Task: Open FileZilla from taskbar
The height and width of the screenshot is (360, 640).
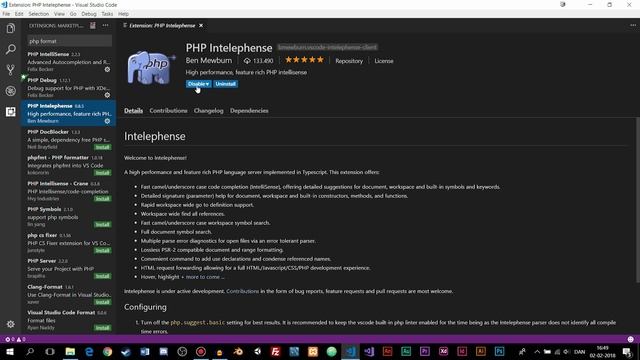Action: [276, 351]
